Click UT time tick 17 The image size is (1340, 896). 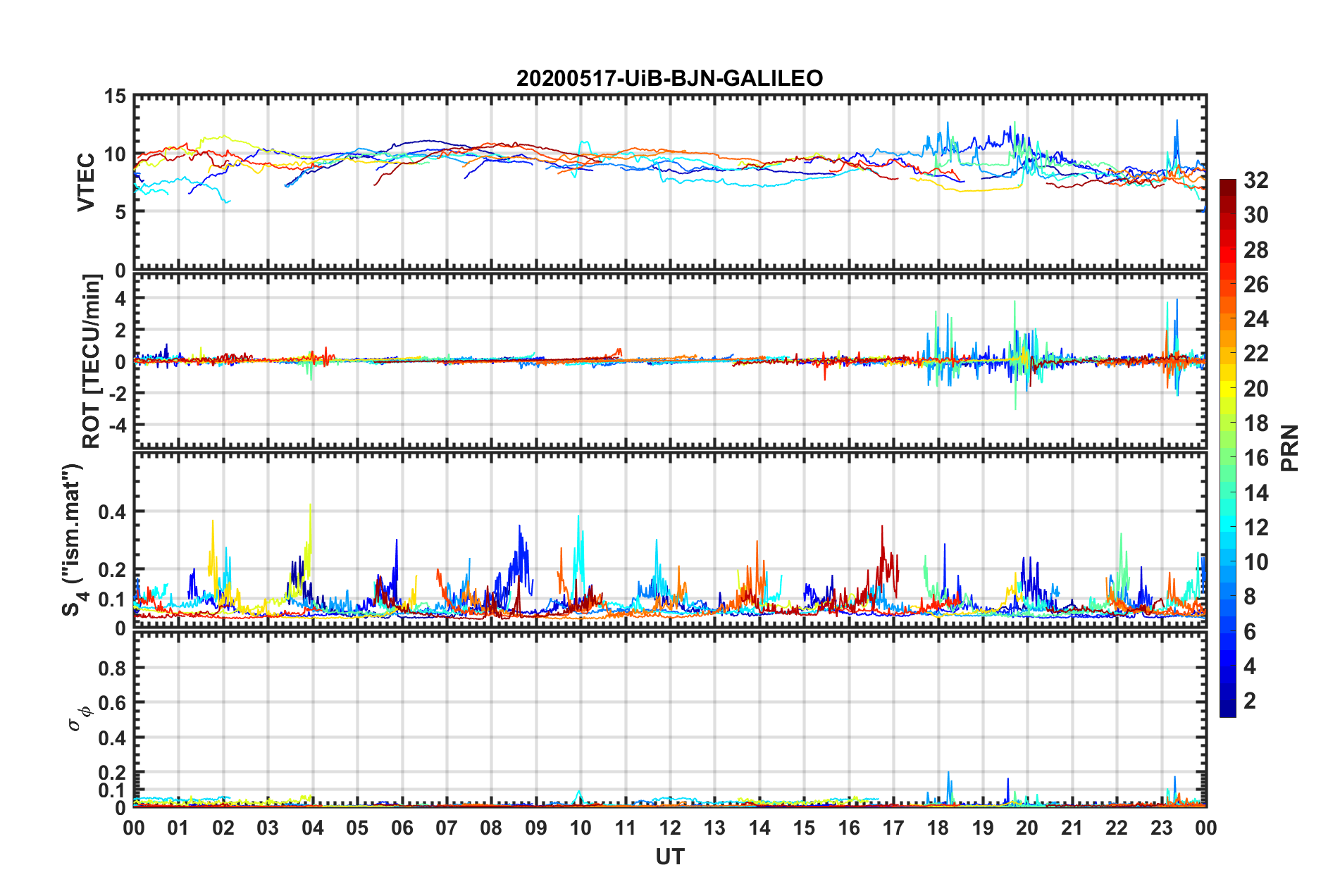click(x=893, y=828)
